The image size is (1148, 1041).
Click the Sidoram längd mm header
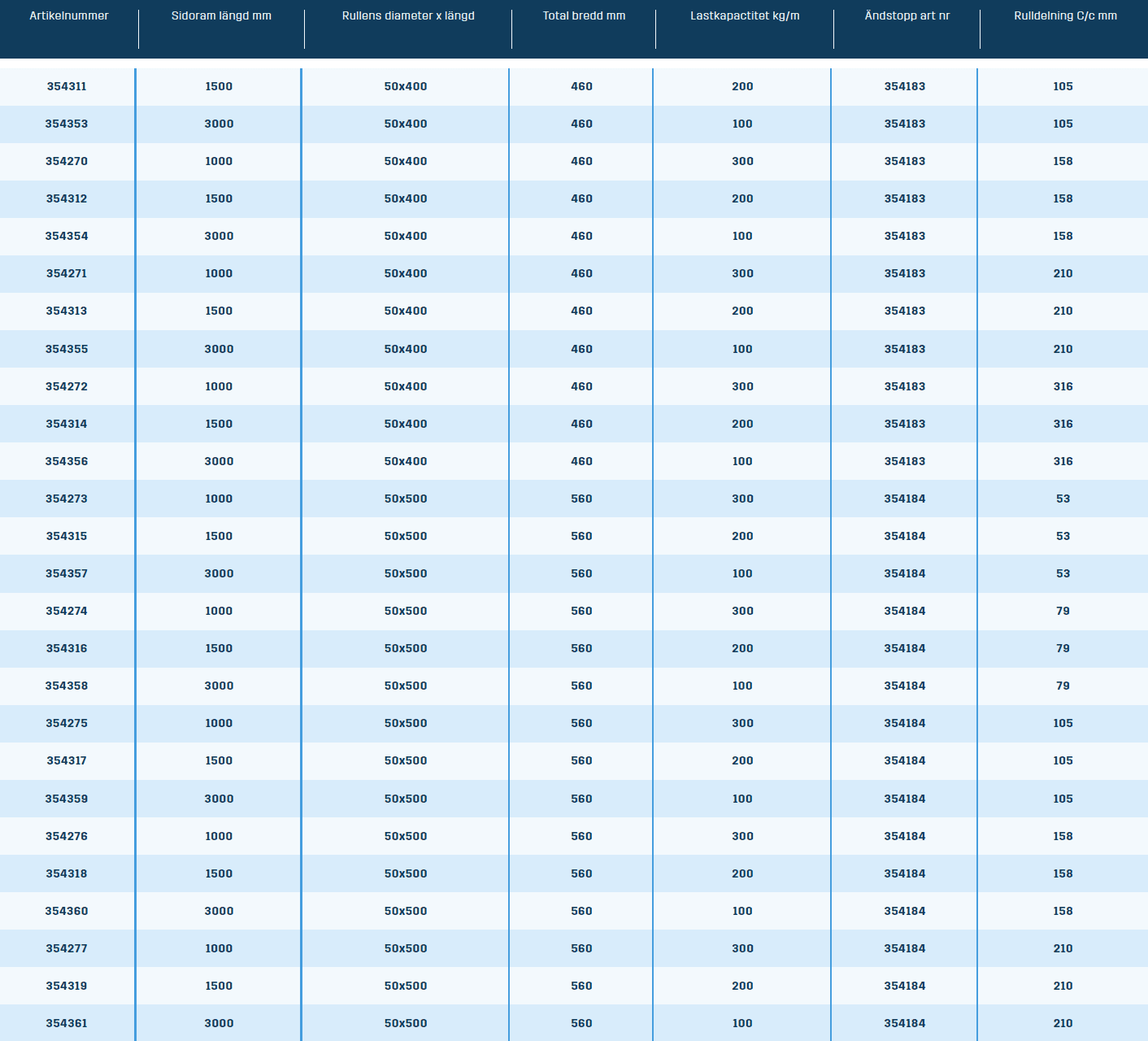pyautogui.click(x=221, y=15)
